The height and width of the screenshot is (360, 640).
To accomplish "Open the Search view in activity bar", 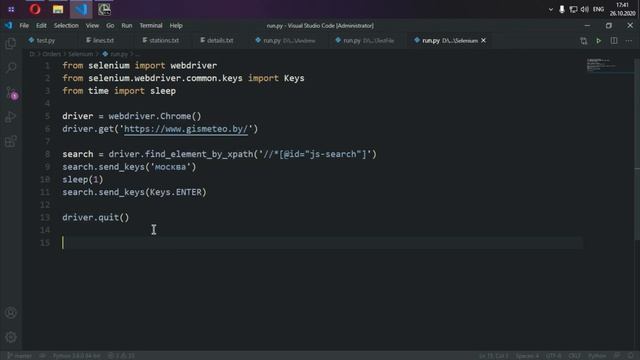I will (x=11, y=68).
